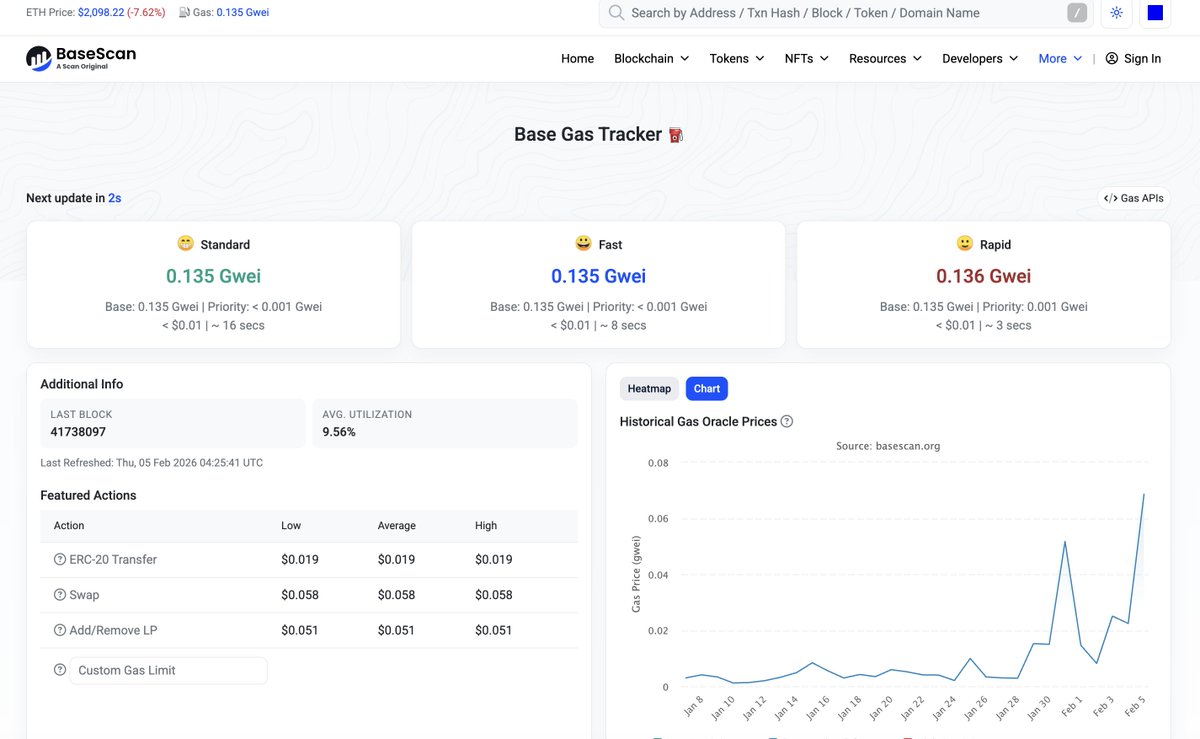
Task: Click the Standard 0.135 Gwei value
Action: pos(213,276)
